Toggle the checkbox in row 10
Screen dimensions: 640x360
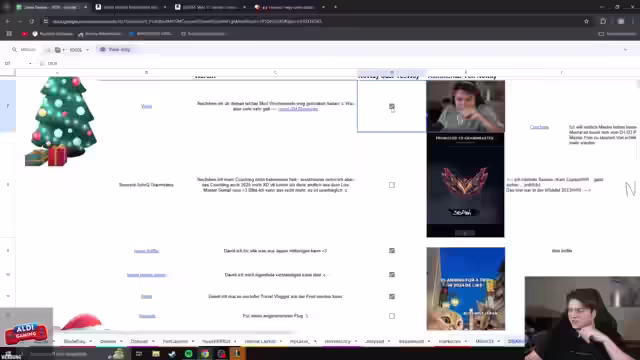[392, 275]
